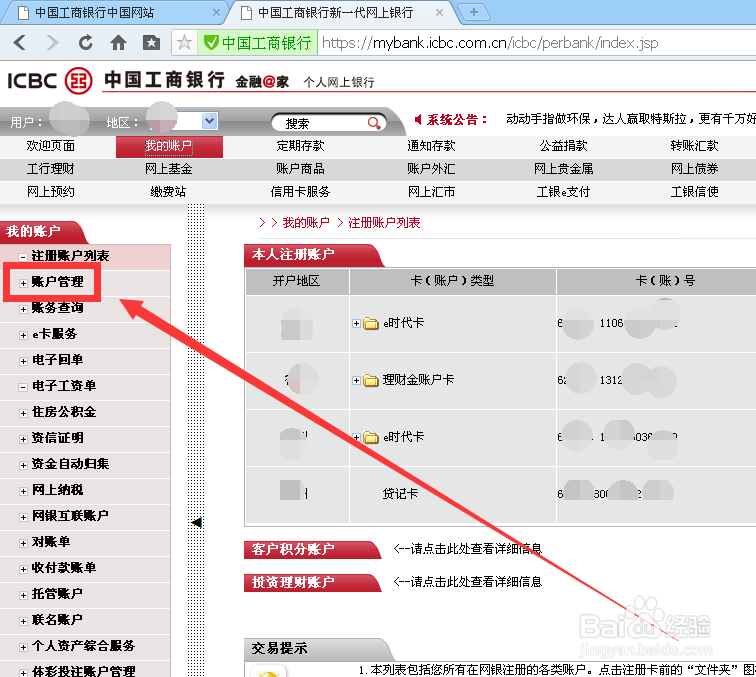Click the search magnifier icon
The image size is (756, 677).
click(374, 123)
